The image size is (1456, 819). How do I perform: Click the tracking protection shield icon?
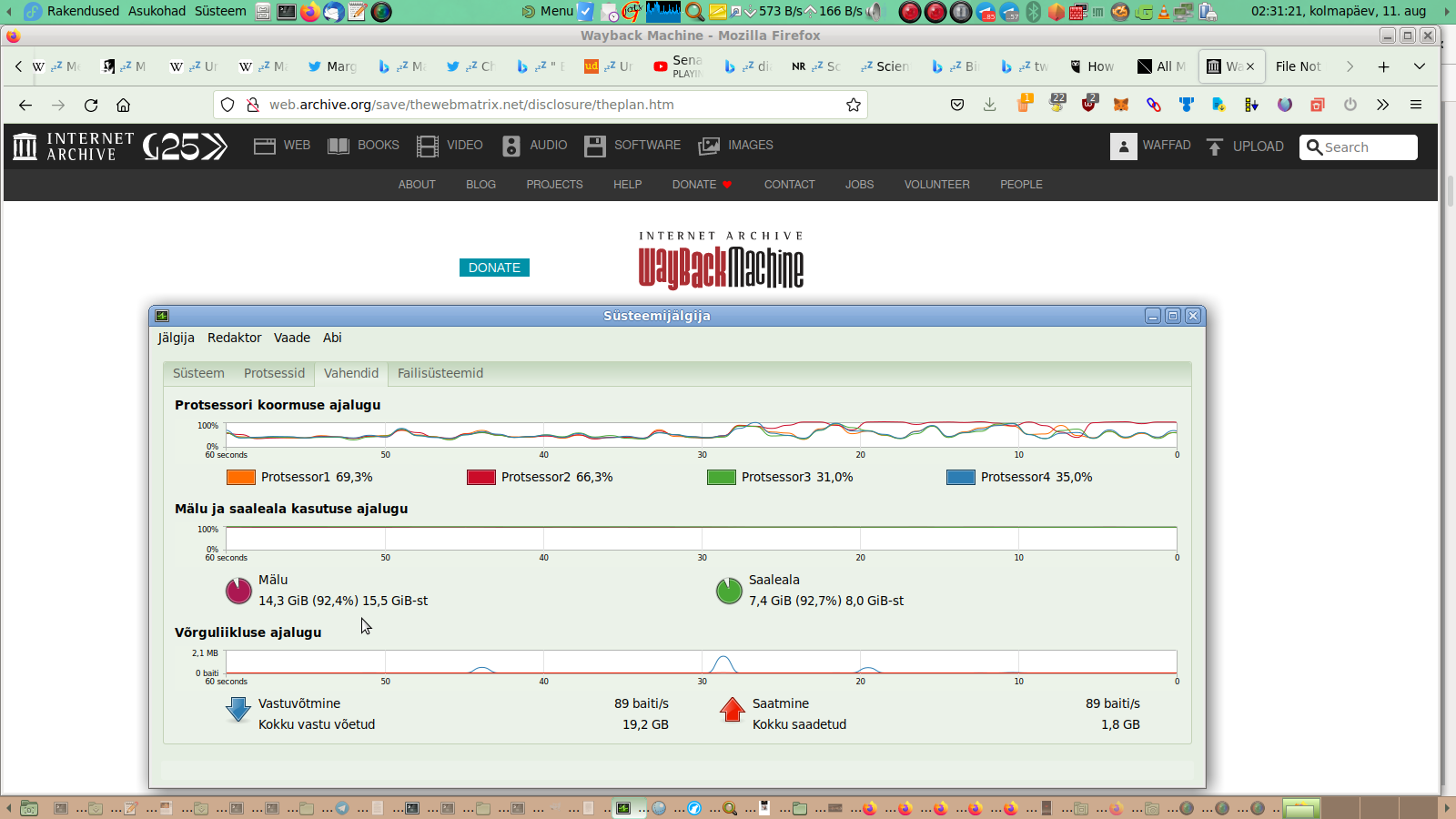(227, 105)
